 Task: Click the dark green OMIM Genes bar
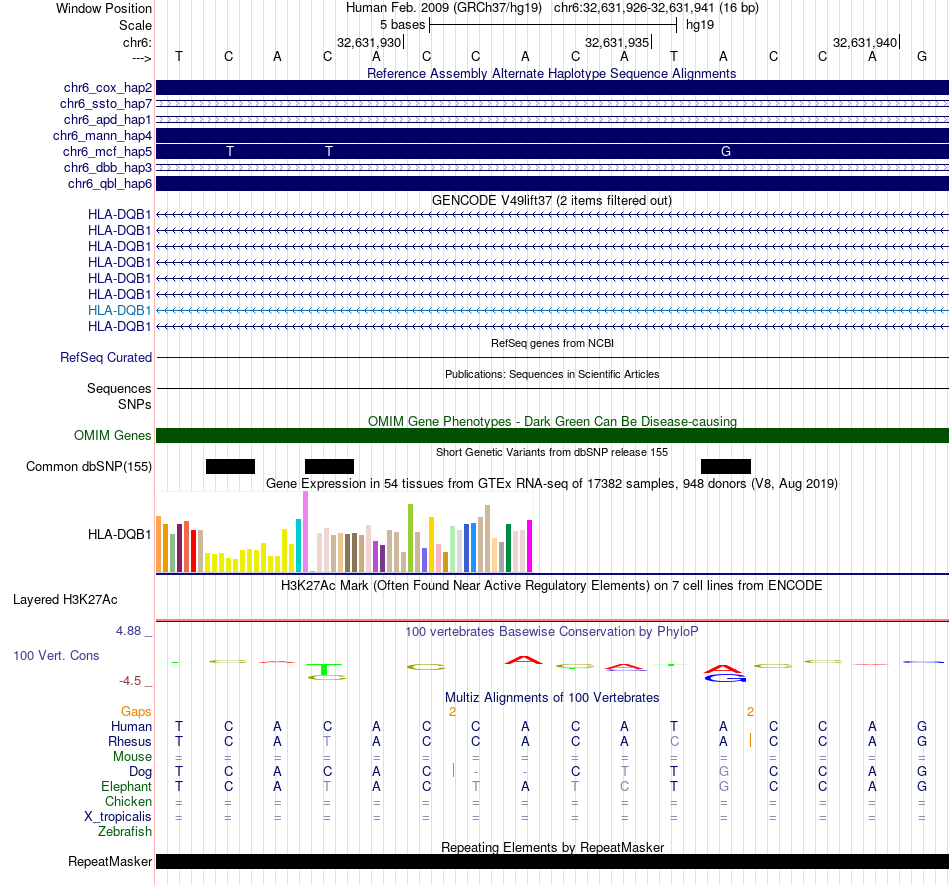pos(552,436)
